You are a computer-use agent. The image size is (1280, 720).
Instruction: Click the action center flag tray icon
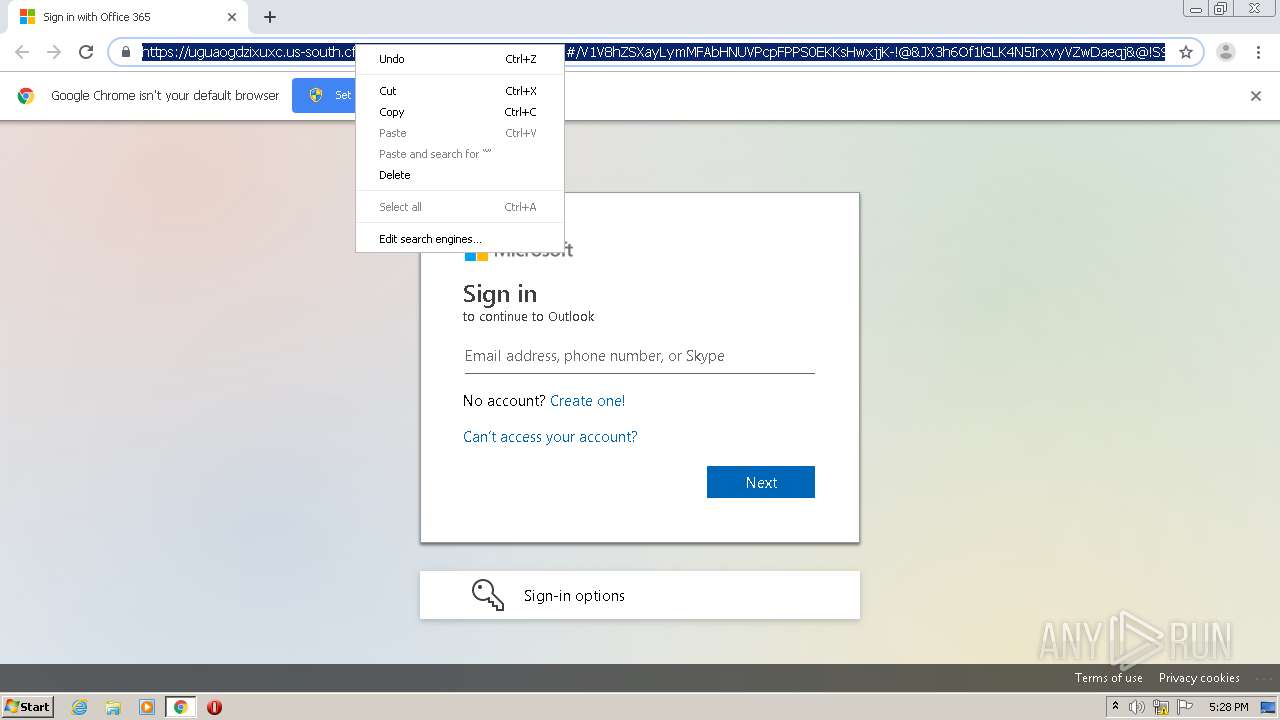pyautogui.click(x=1185, y=707)
